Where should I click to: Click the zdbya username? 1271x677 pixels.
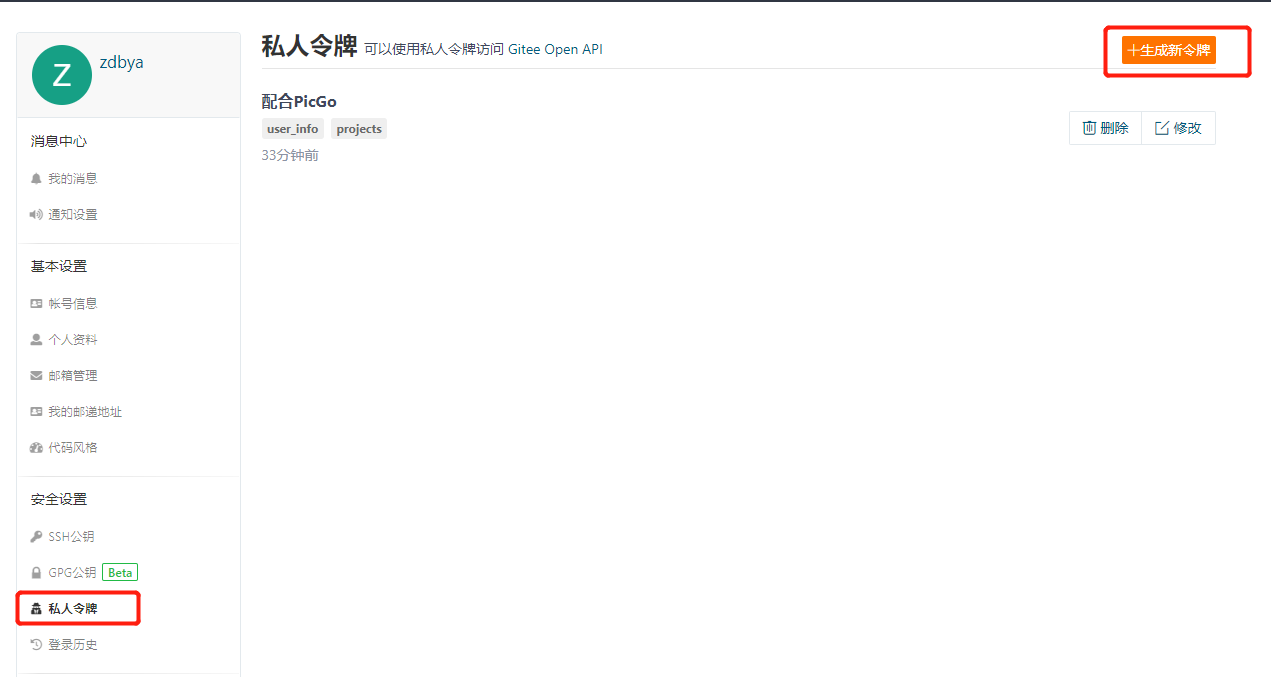(x=121, y=62)
